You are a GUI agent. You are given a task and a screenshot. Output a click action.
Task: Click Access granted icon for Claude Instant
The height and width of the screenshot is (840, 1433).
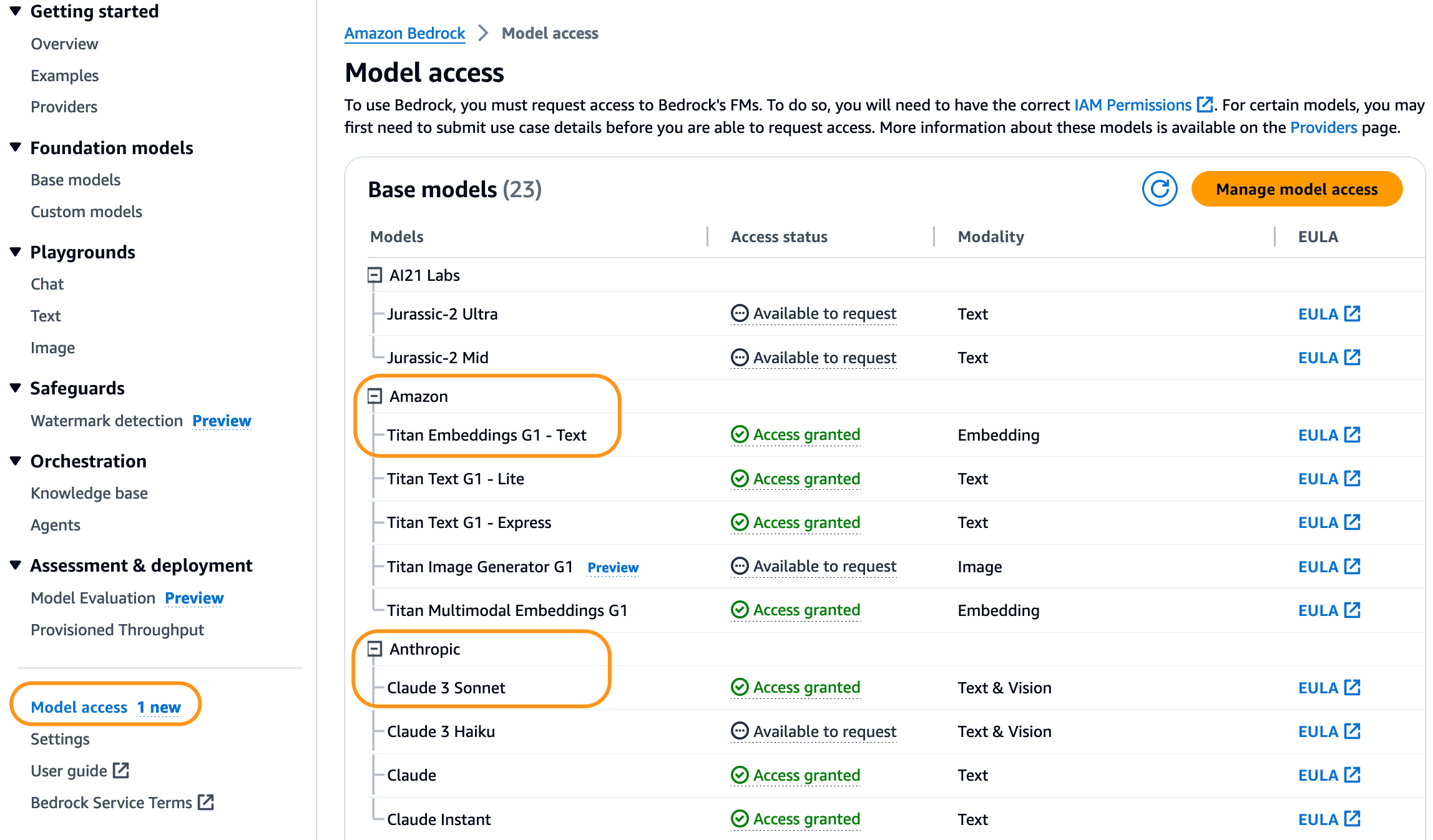(x=740, y=819)
